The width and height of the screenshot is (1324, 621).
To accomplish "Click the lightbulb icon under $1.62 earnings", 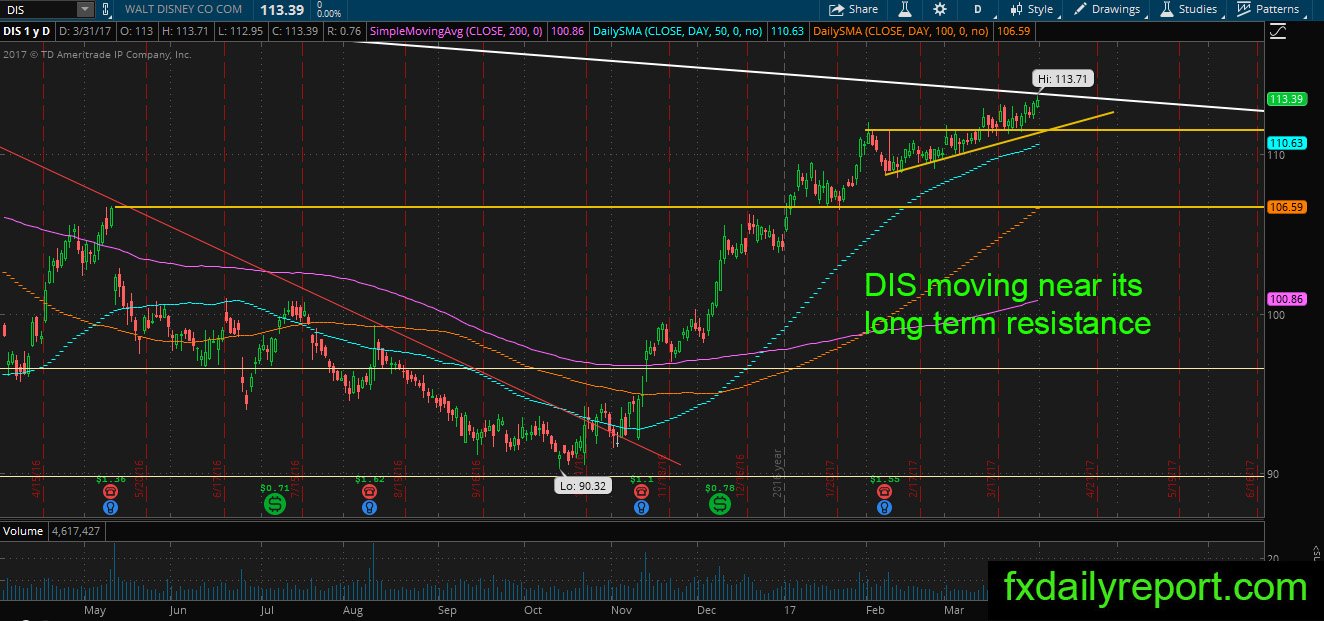I will coord(369,507).
